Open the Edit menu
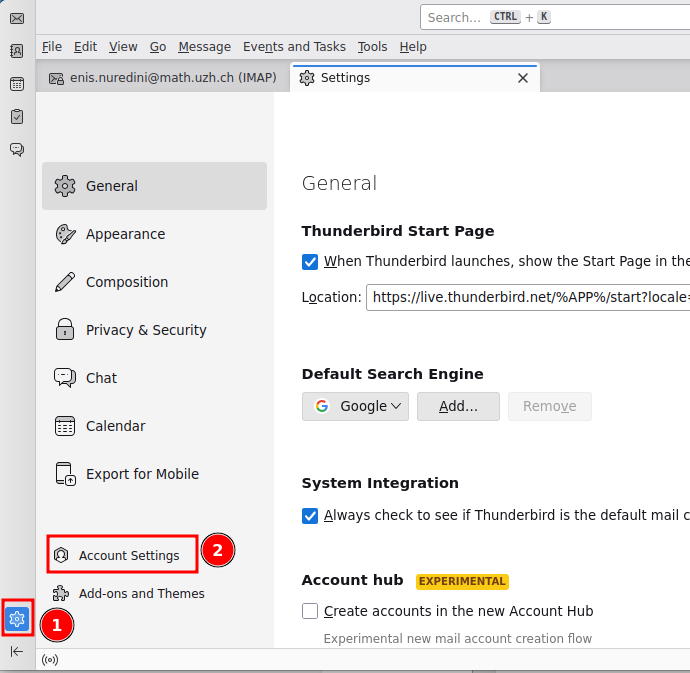 click(85, 47)
